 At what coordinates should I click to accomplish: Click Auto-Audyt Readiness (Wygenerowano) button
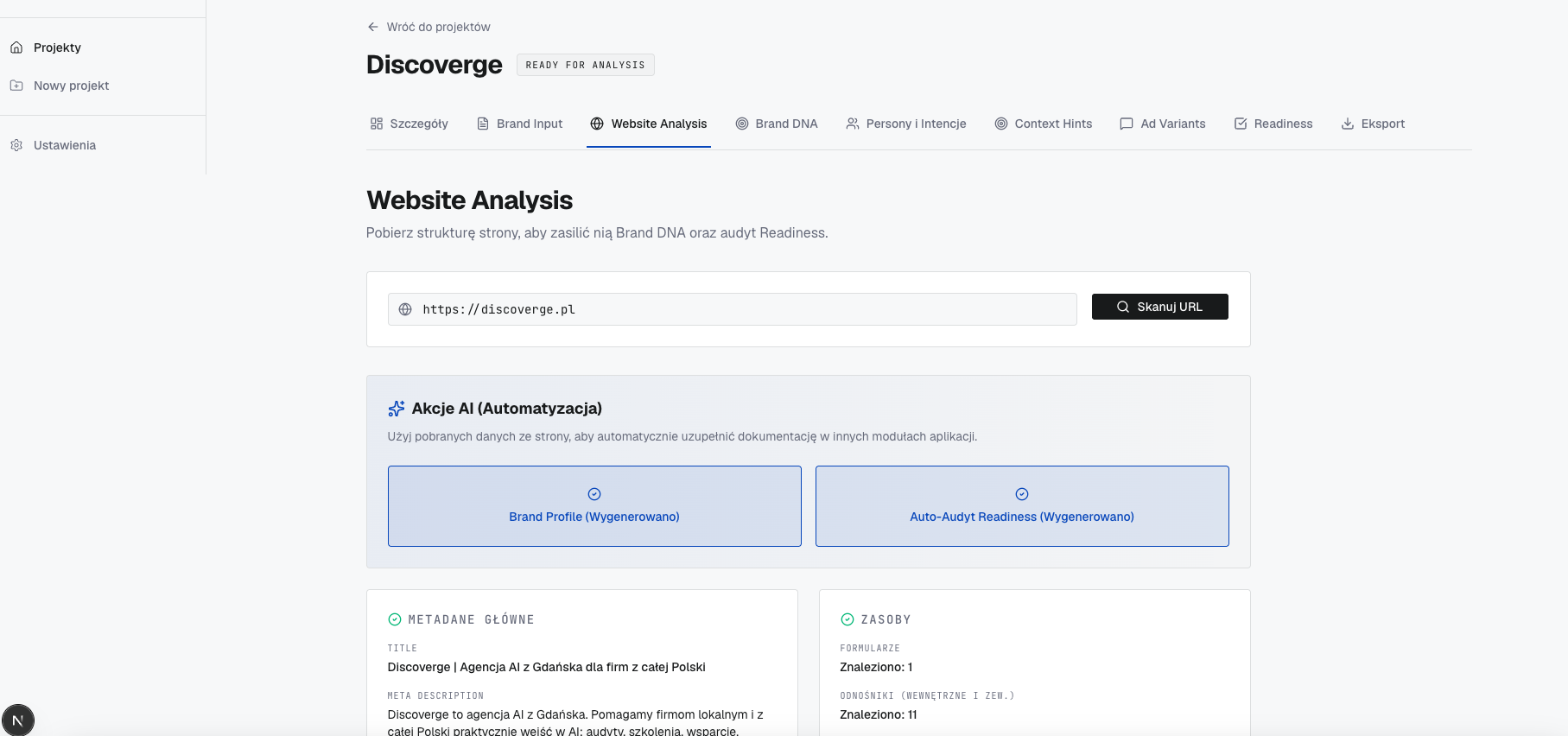(1022, 506)
